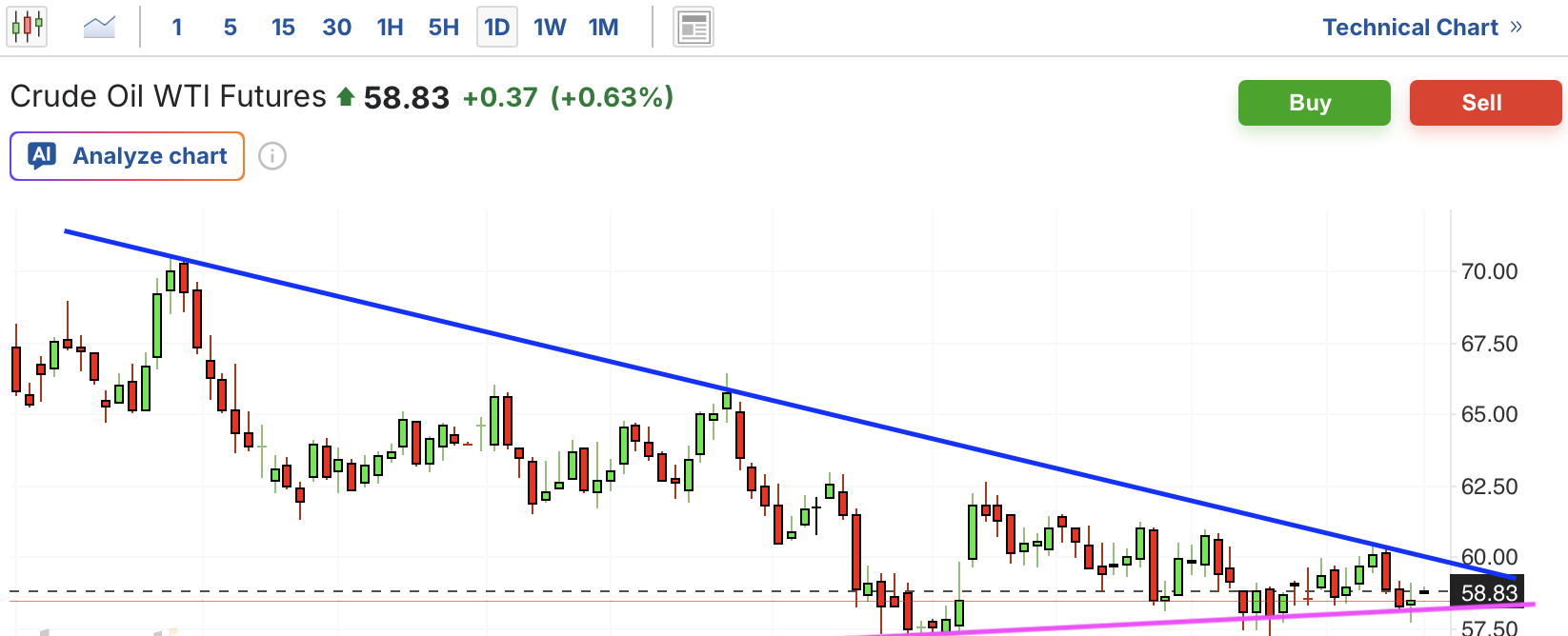Image resolution: width=1568 pixels, height=636 pixels.
Task: Click the red Sell button
Action: point(1486,103)
